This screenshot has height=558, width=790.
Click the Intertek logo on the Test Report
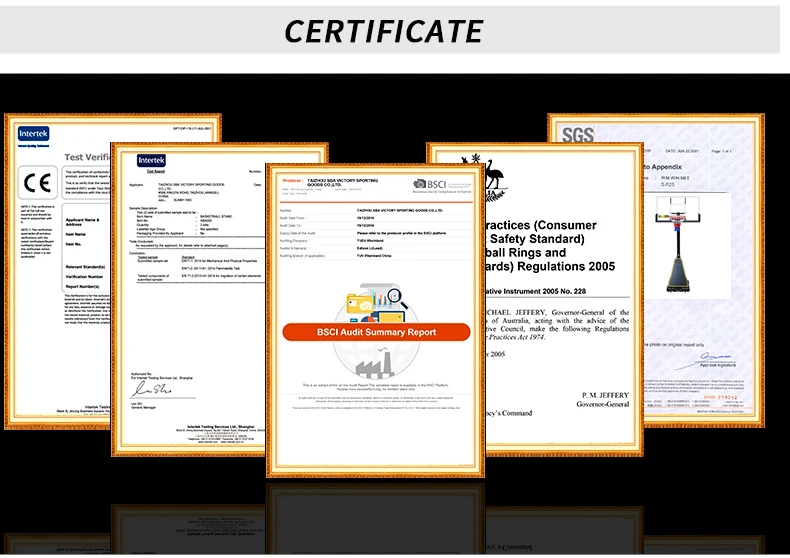[151, 160]
